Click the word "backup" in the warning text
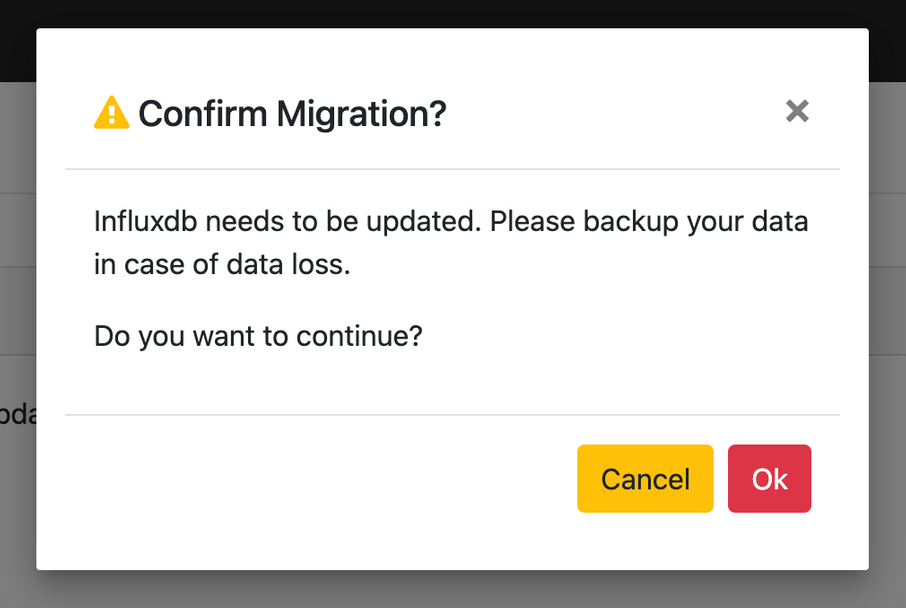Viewport: 906px width, 608px height. pyautogui.click(x=630, y=223)
